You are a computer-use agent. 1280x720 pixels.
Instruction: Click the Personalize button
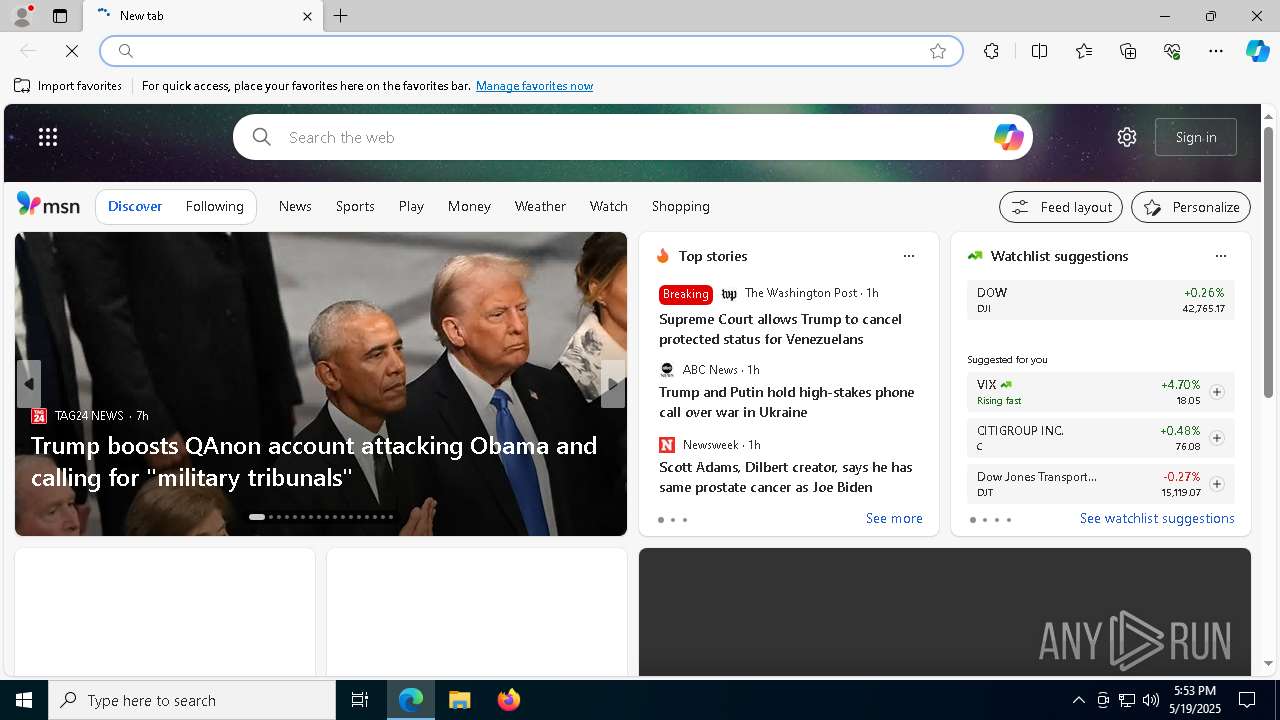pyautogui.click(x=1191, y=207)
